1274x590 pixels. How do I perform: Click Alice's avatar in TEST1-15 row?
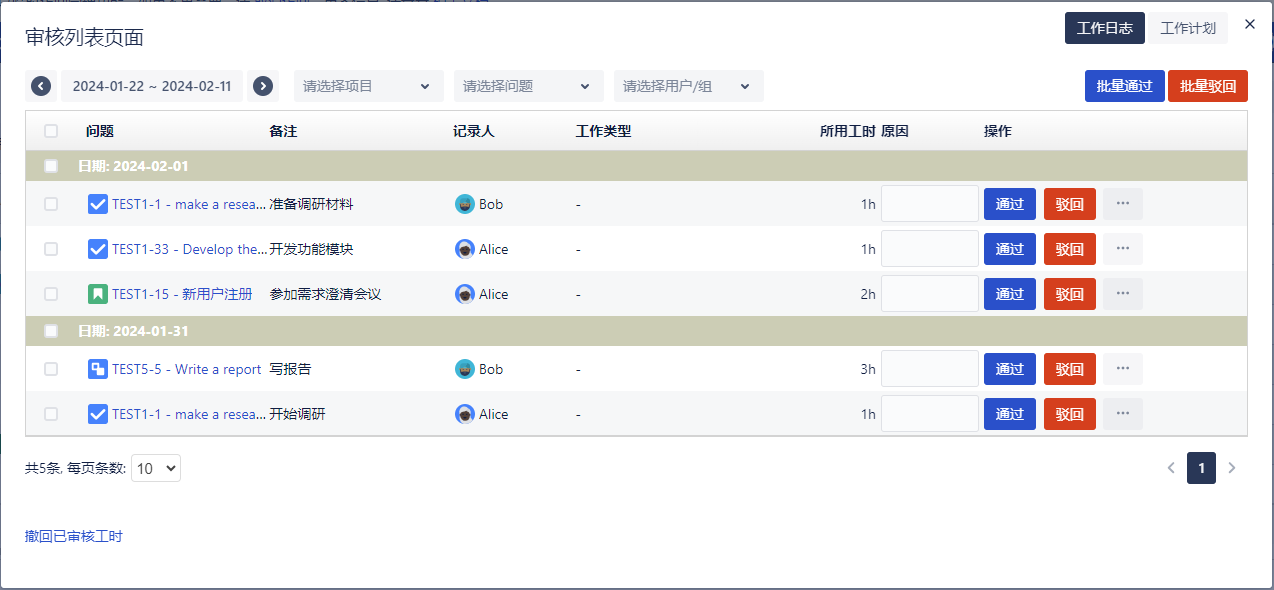(464, 294)
